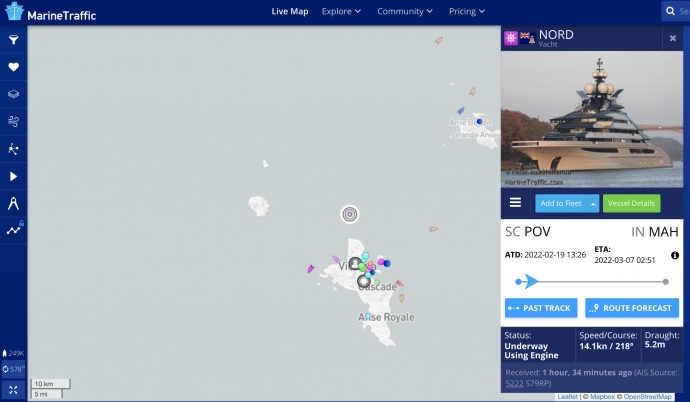The height and width of the screenshot is (402, 690).
Task: Open the map layers icon
Action: click(x=14, y=94)
